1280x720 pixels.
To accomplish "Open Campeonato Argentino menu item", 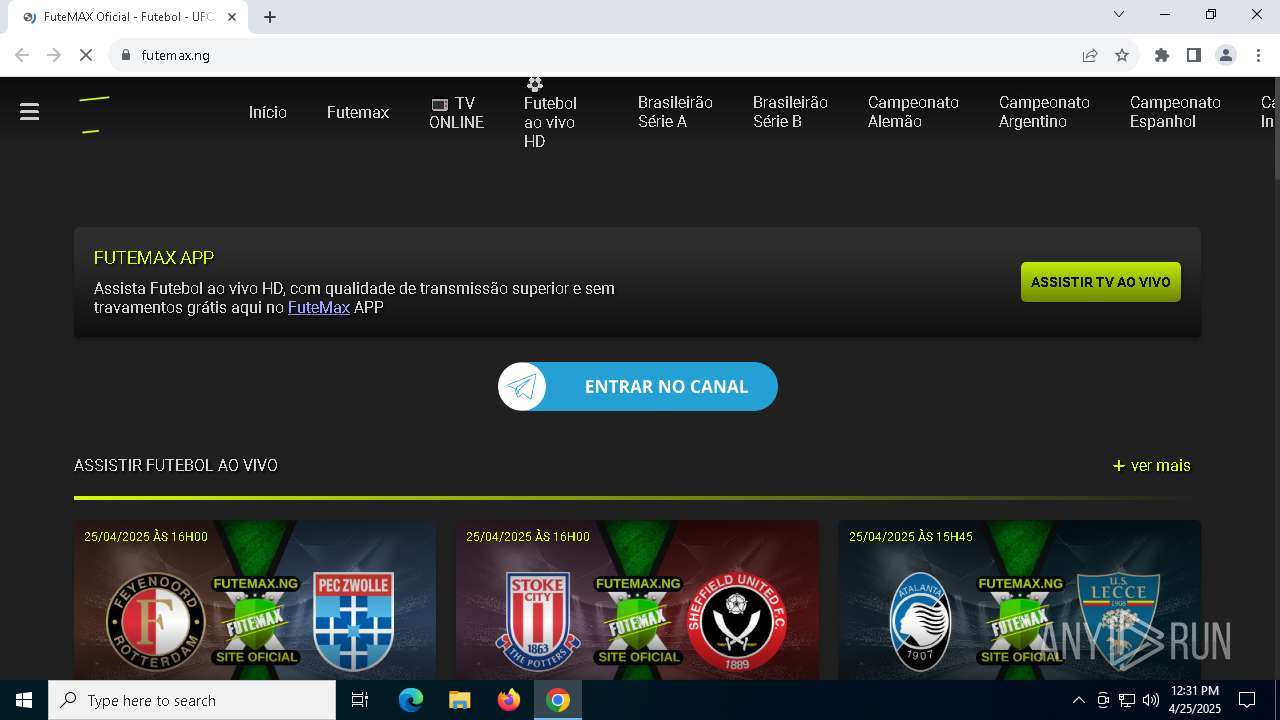I will [1044, 112].
